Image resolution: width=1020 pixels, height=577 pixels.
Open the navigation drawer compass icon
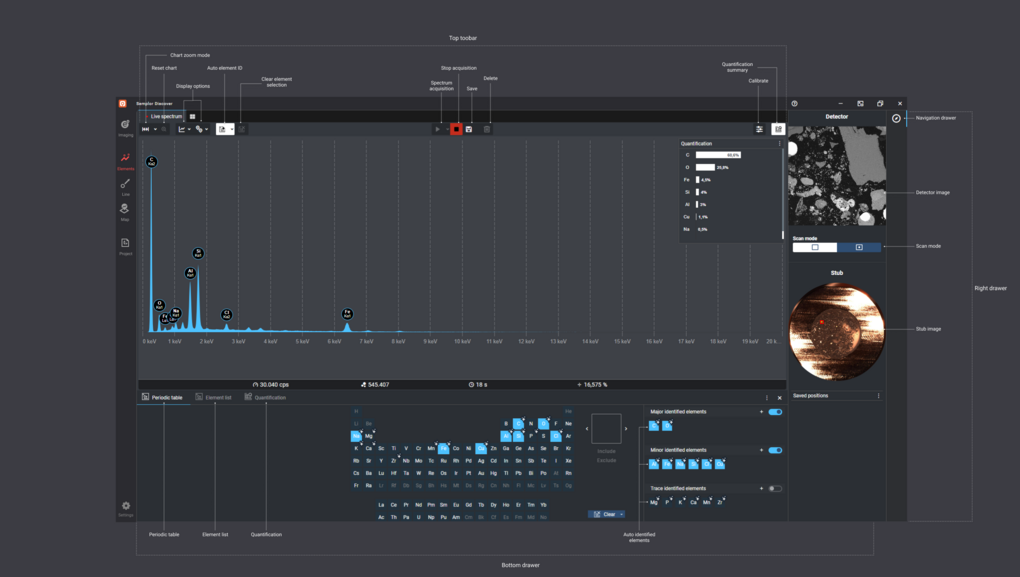point(896,118)
